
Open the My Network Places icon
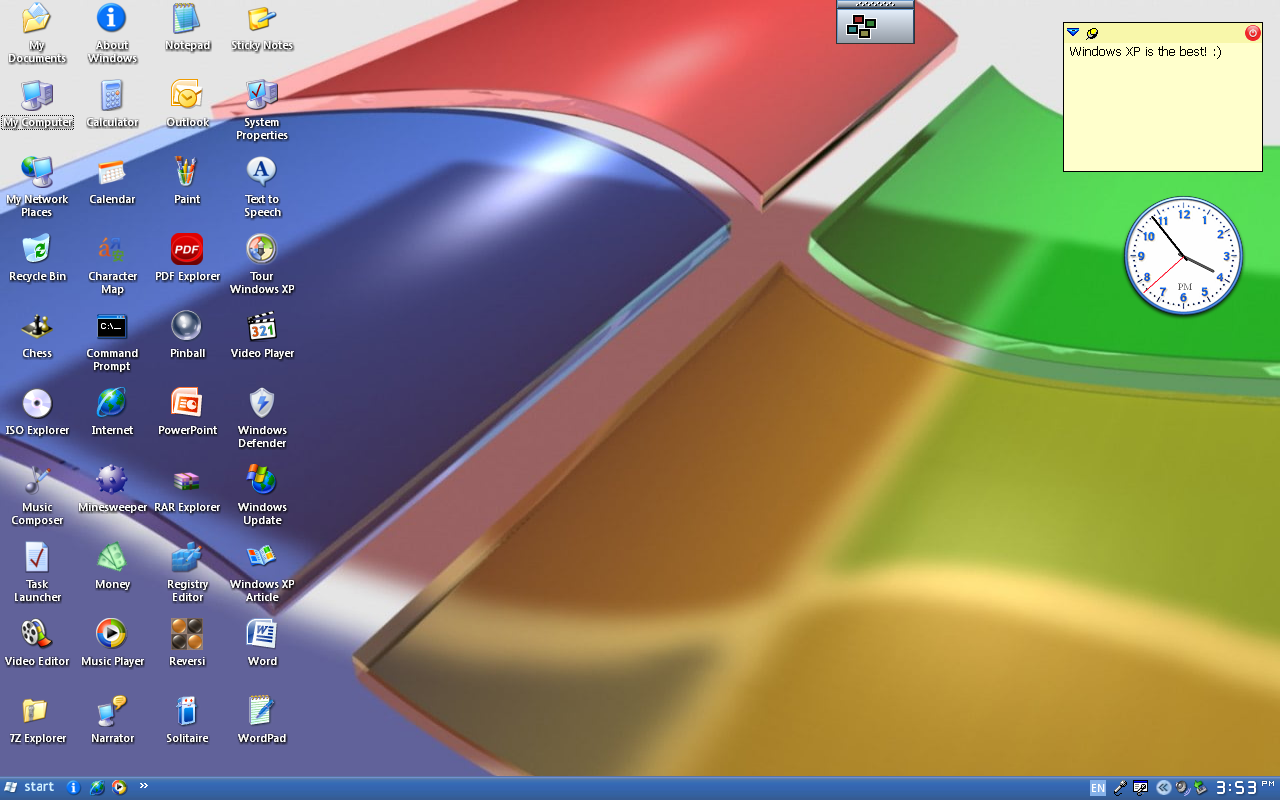[37, 186]
